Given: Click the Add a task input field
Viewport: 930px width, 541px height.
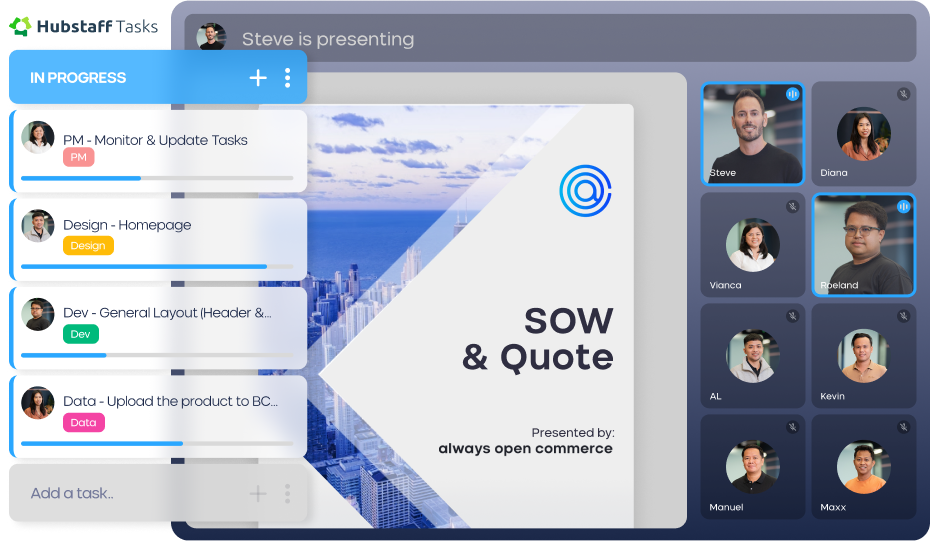Looking at the screenshot, I should click(x=158, y=493).
